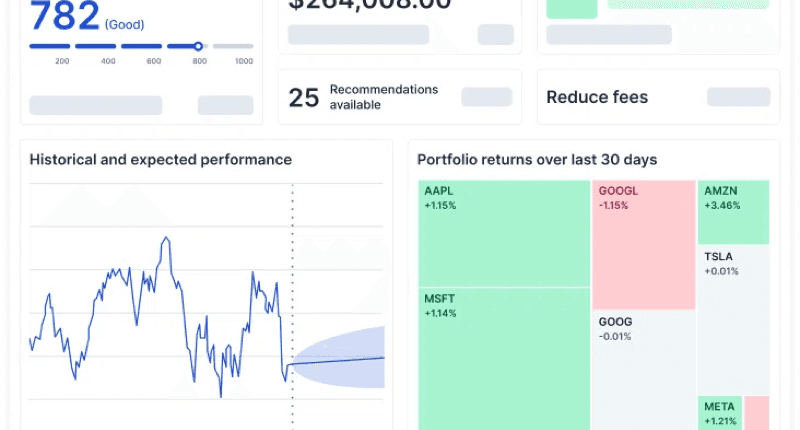Image resolution: width=800 pixels, height=430 pixels.
Task: Click the gray placeholder button beside Reduce fees
Action: 738,97
